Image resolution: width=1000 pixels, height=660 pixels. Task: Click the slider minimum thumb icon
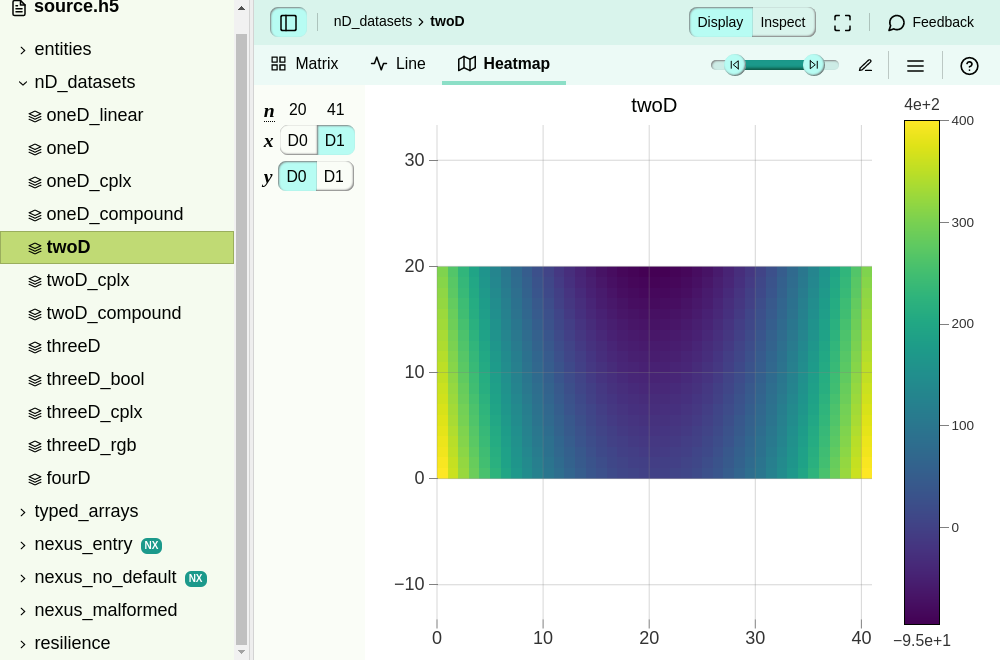[x=735, y=64]
